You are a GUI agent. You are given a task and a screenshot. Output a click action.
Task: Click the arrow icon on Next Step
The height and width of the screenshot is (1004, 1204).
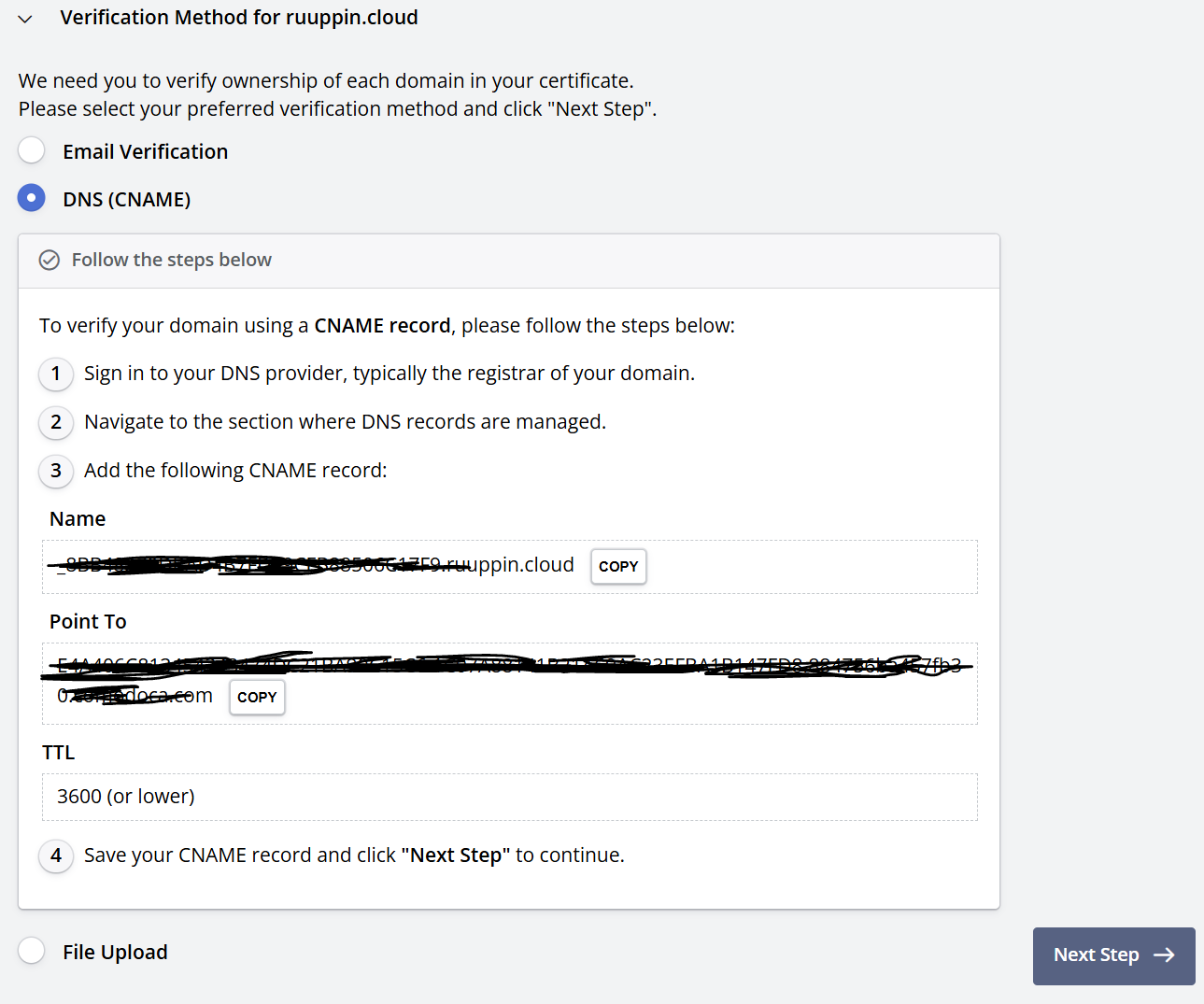[x=1164, y=955]
